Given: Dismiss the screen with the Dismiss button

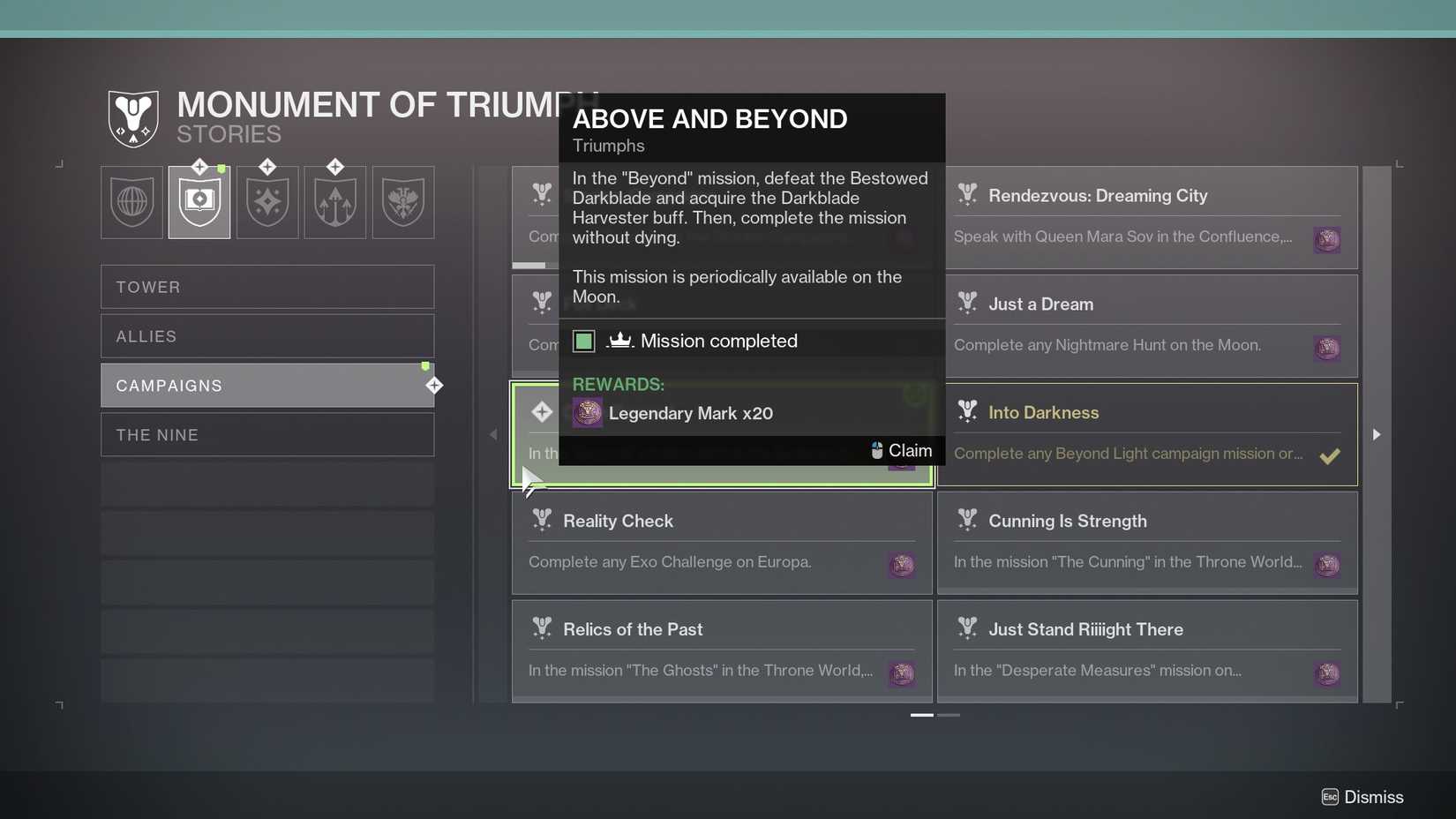Looking at the screenshot, I should [x=1362, y=797].
